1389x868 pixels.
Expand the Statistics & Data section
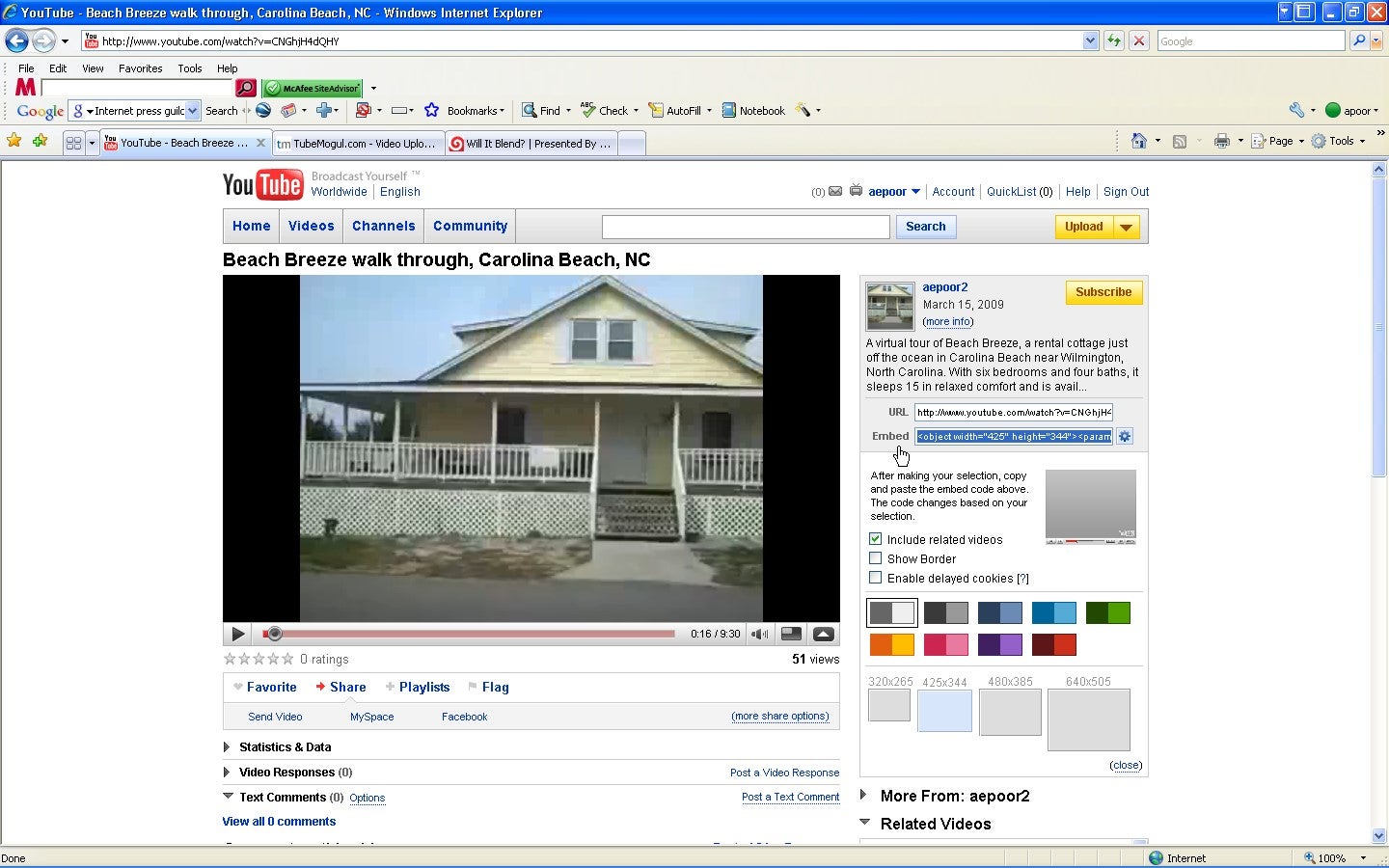click(x=227, y=747)
